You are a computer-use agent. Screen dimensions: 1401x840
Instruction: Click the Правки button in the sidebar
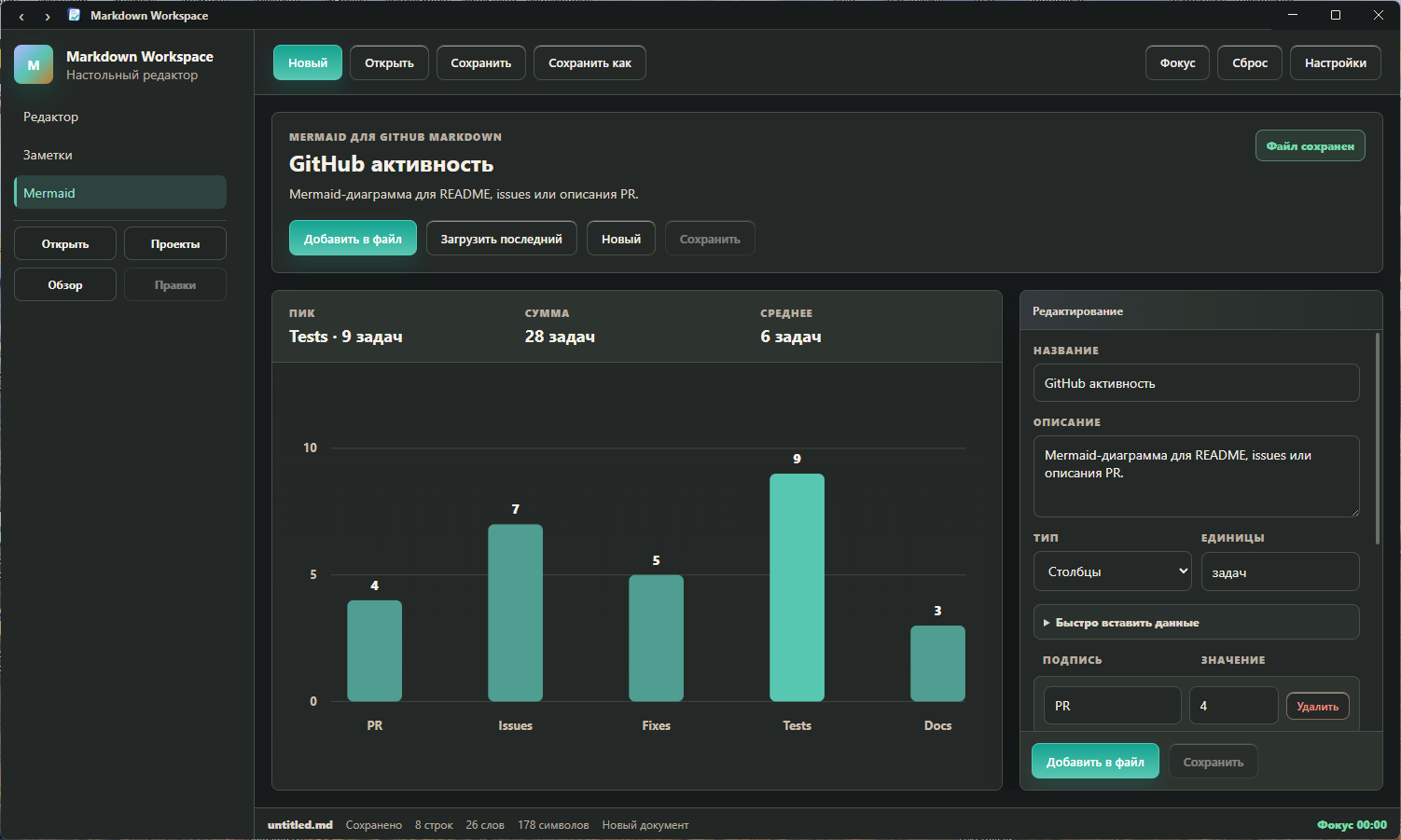pos(175,284)
